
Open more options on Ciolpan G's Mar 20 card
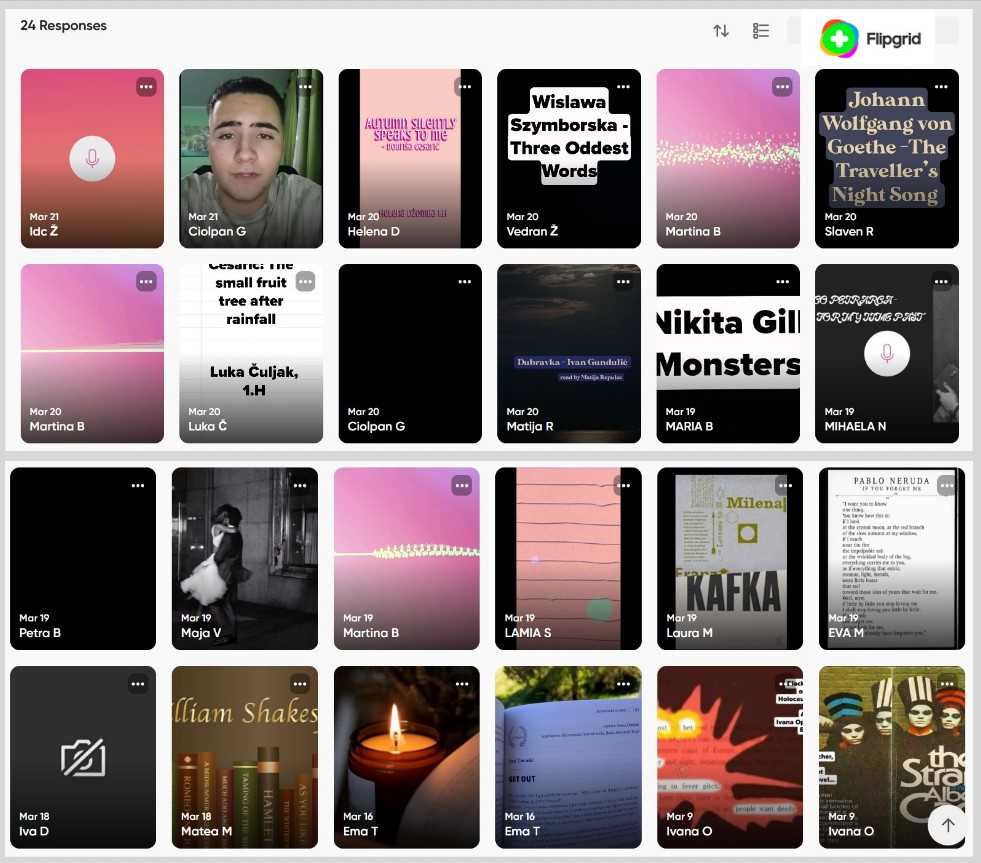coord(464,282)
